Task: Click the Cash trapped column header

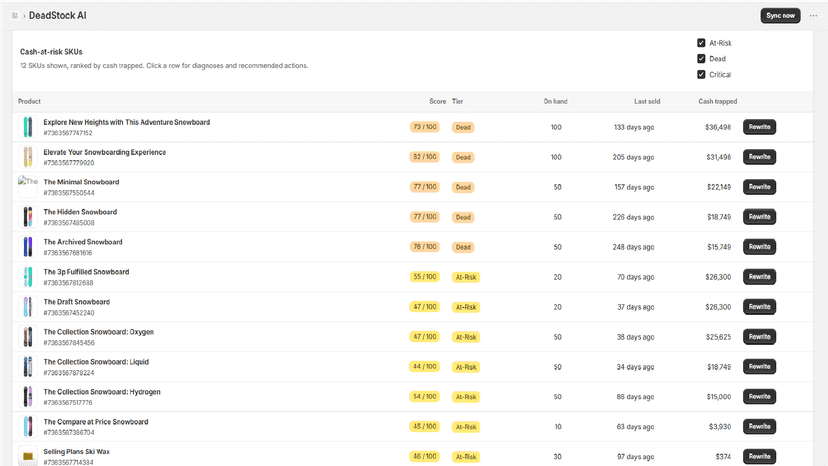Action: pyautogui.click(x=718, y=101)
